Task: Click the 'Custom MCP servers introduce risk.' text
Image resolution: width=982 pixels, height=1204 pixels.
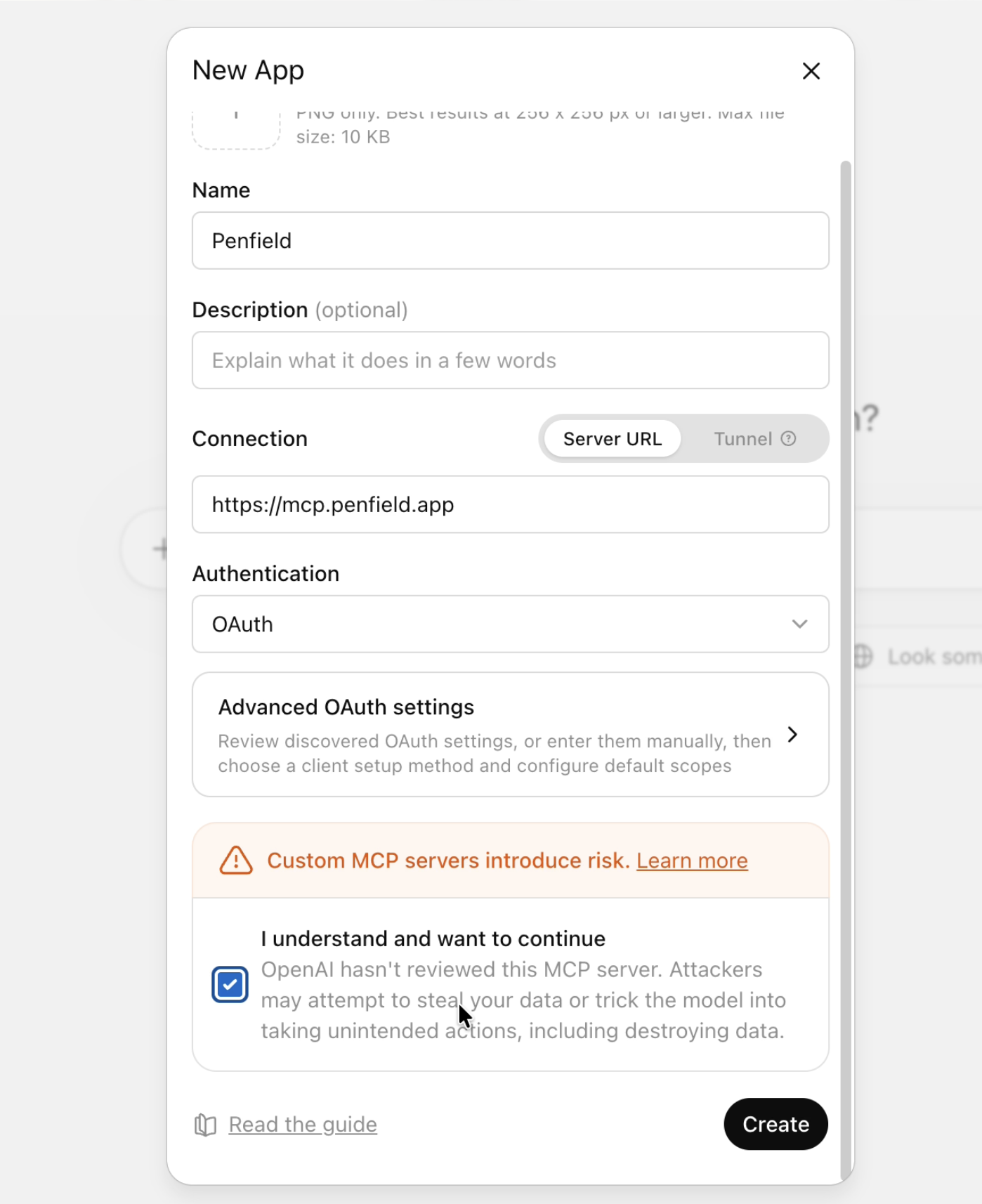Action: (x=448, y=861)
